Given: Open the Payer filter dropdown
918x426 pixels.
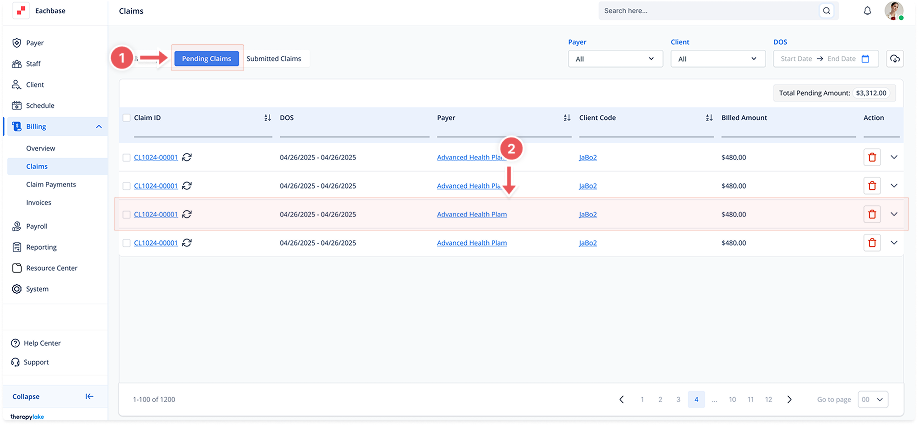Looking at the screenshot, I should 615,59.
